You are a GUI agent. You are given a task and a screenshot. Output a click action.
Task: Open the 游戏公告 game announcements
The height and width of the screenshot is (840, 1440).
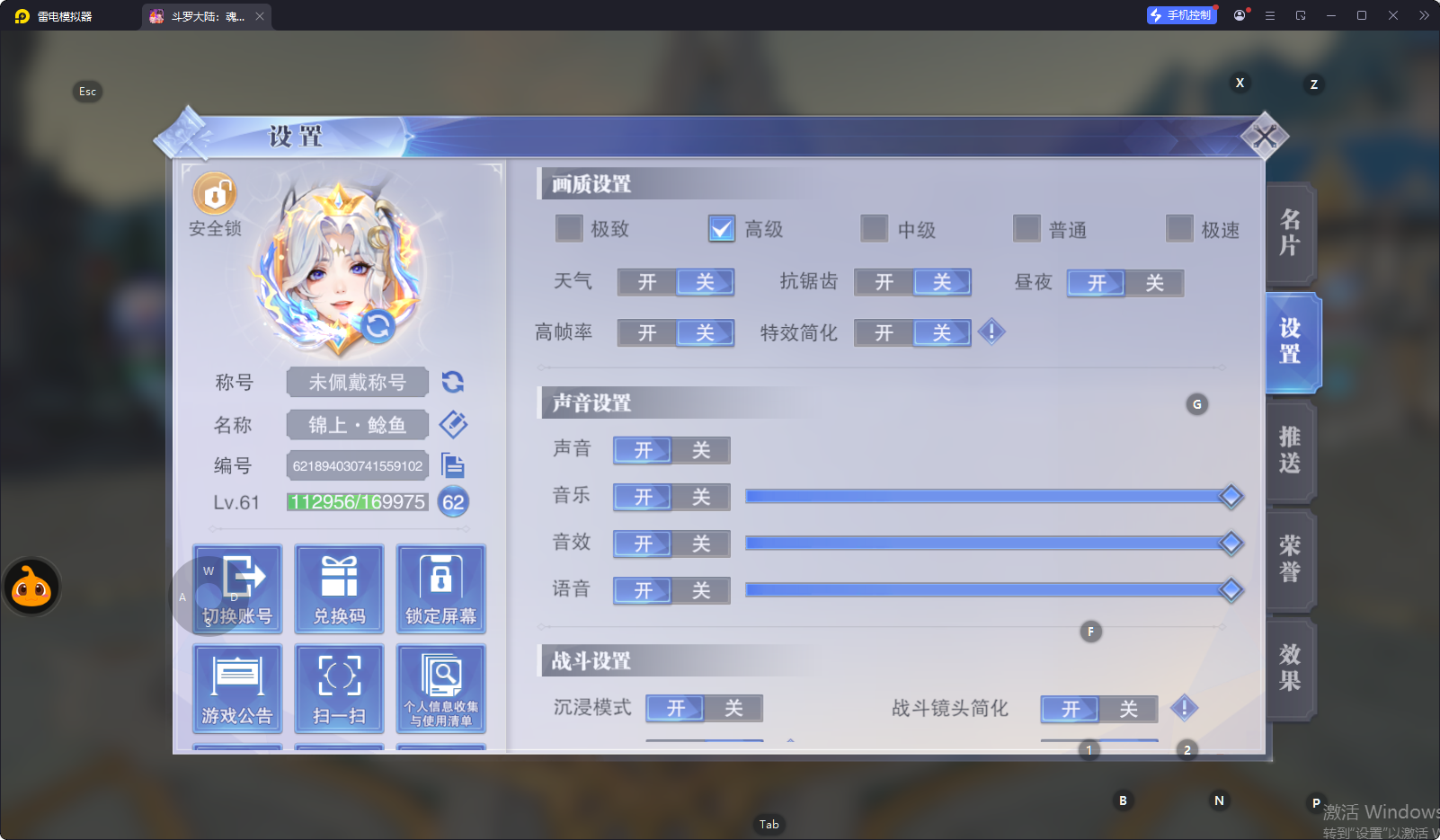point(236,688)
